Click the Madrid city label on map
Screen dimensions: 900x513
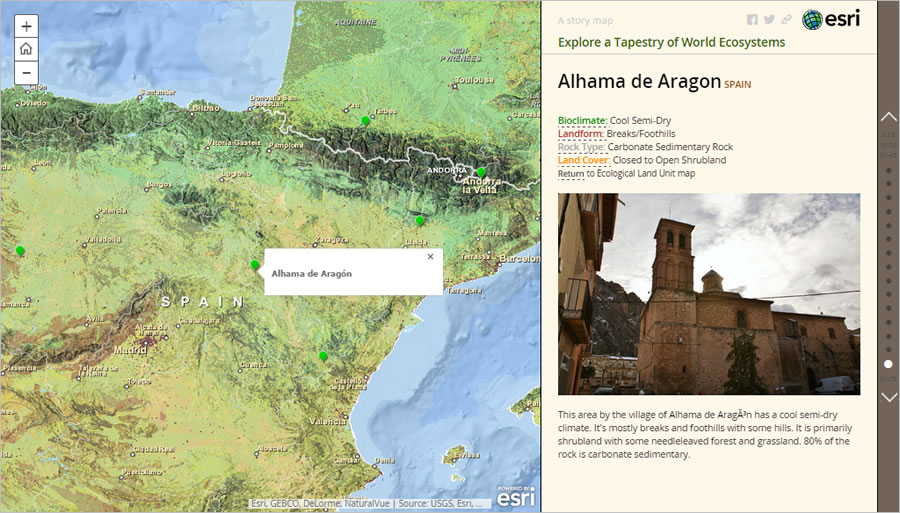pos(130,349)
